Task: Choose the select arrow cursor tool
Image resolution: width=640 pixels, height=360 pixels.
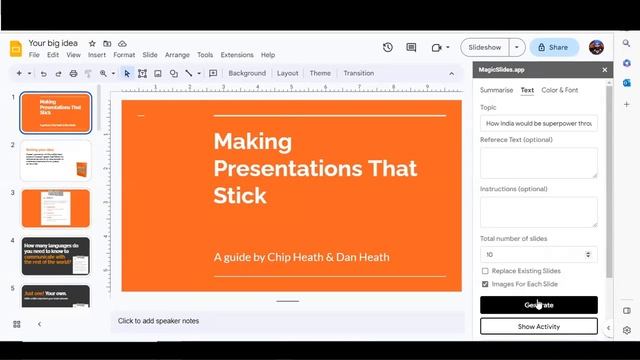Action: click(x=127, y=73)
